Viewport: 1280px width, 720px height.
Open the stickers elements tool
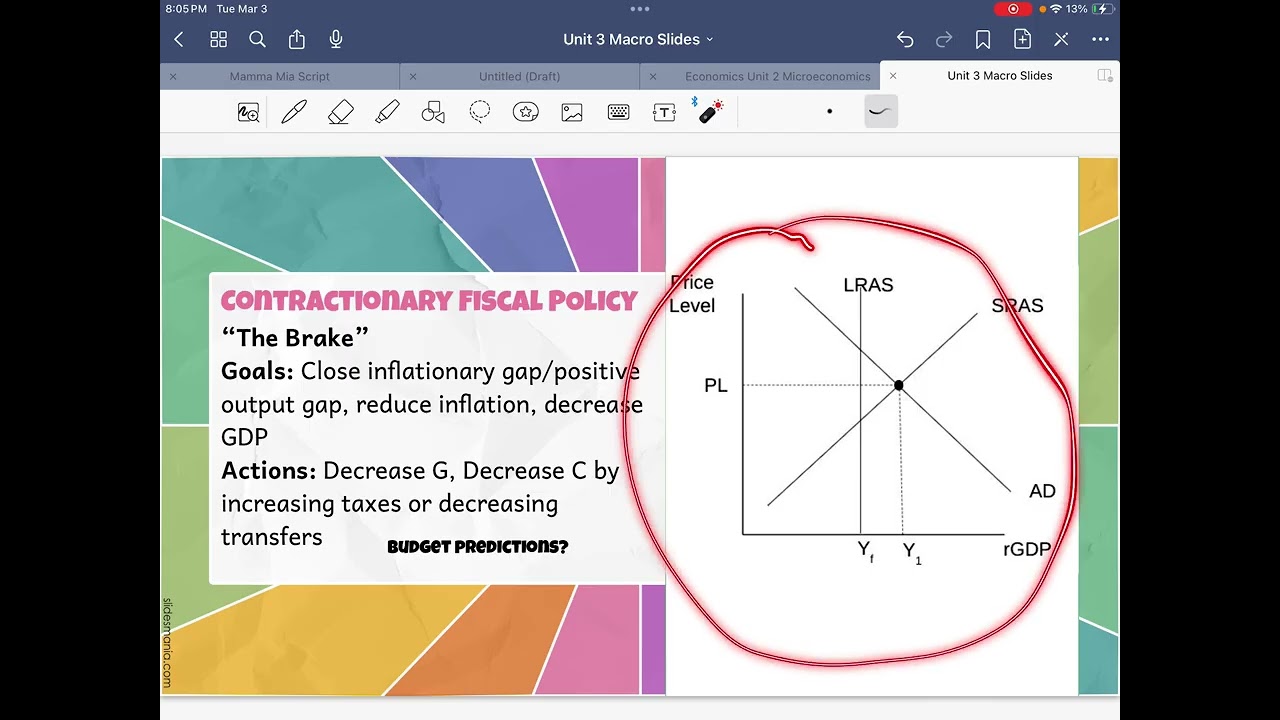point(526,112)
